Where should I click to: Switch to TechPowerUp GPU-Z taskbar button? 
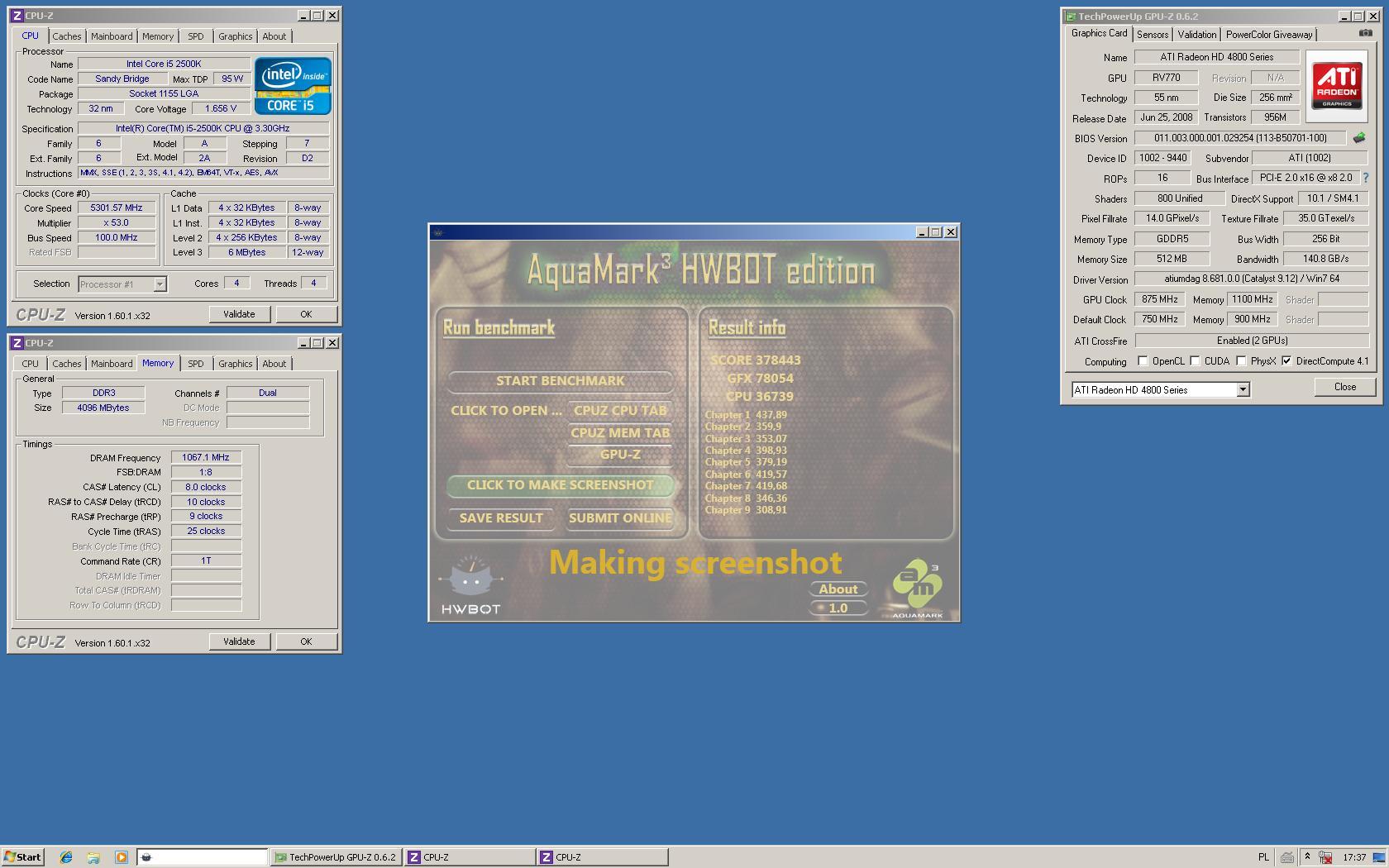tap(336, 857)
